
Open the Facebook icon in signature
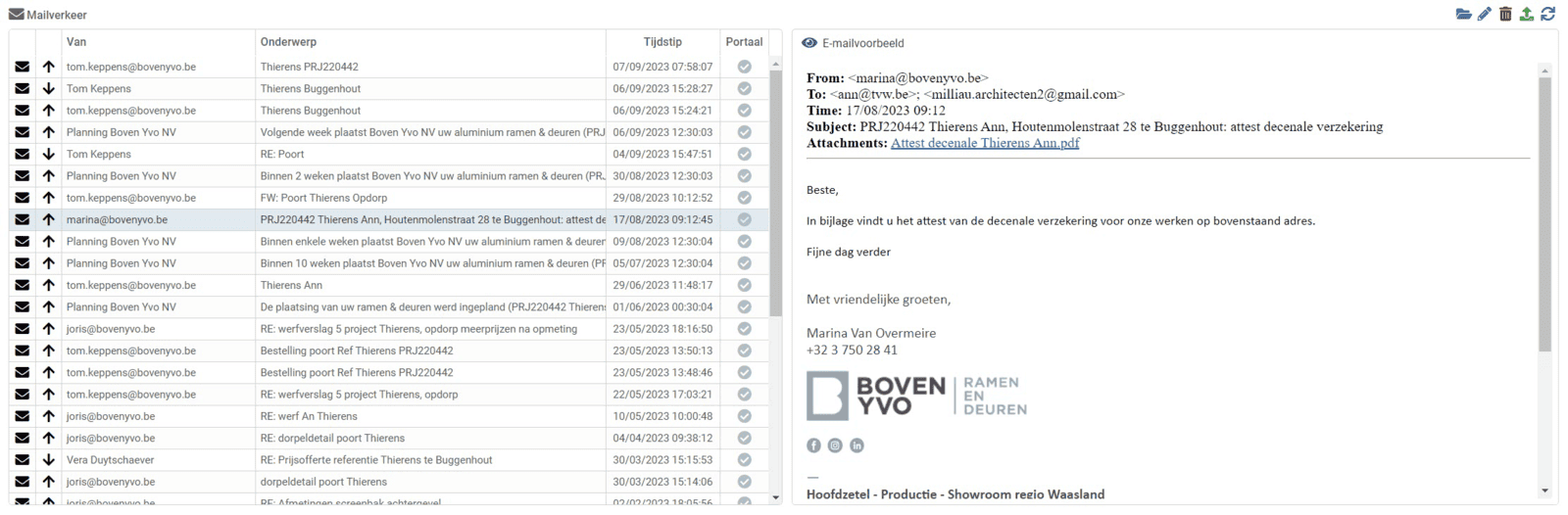coord(813,445)
